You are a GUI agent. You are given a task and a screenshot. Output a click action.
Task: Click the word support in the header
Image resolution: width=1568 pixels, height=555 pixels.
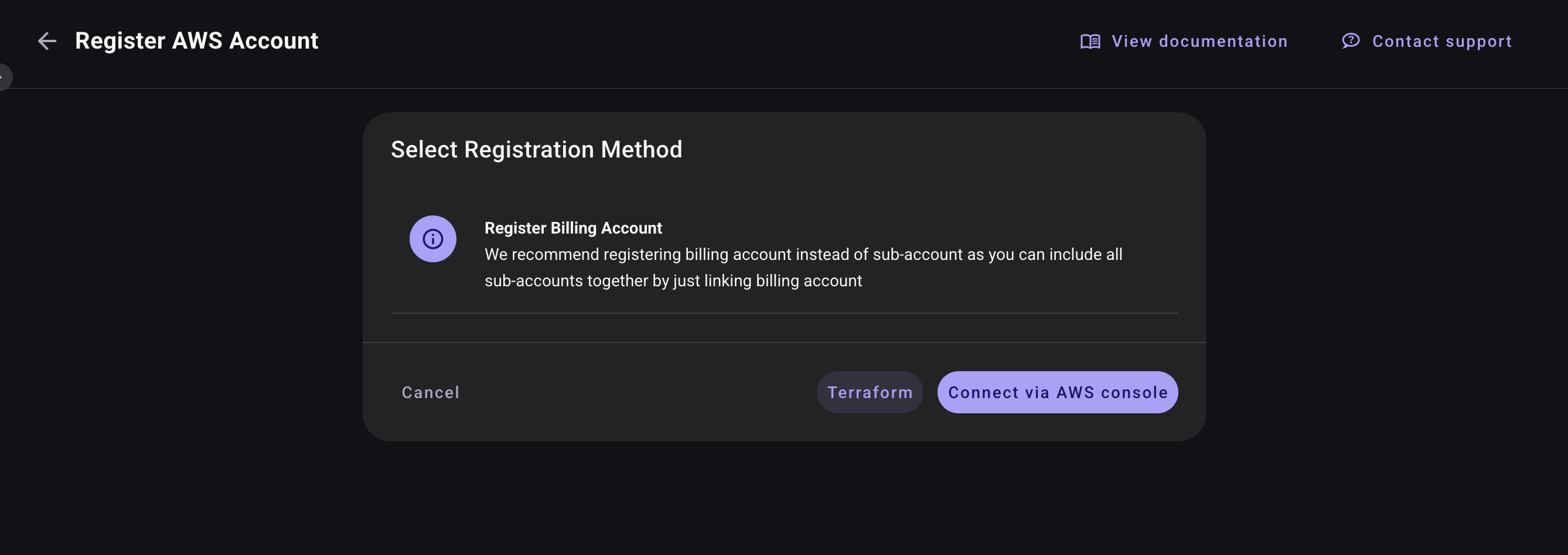tap(1478, 42)
